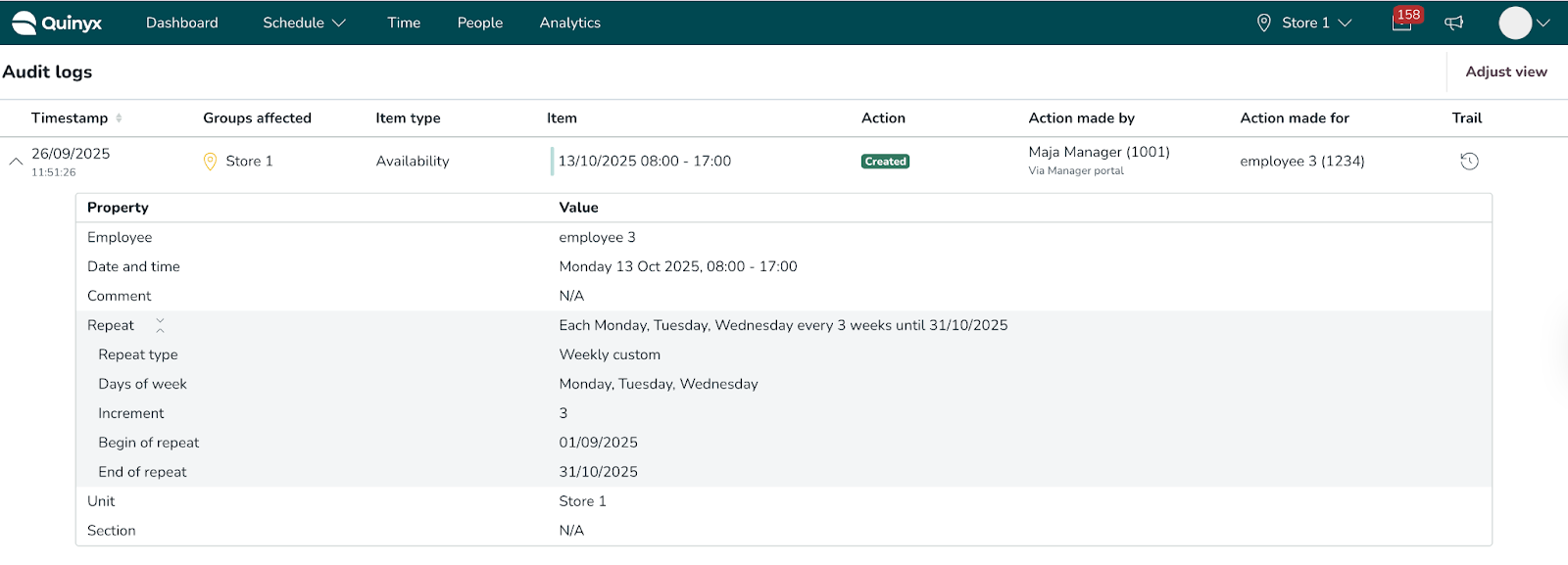Sort by Timestamp column arrows
The image size is (1568, 565).
coord(119,118)
